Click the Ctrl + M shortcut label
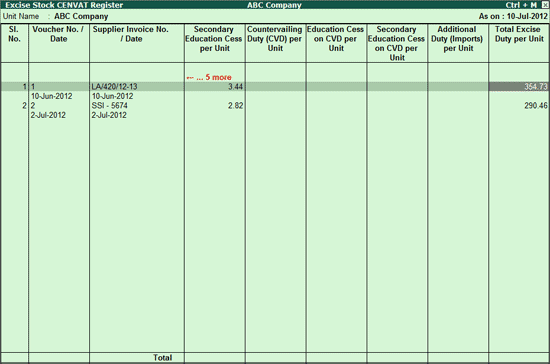 pos(521,5)
